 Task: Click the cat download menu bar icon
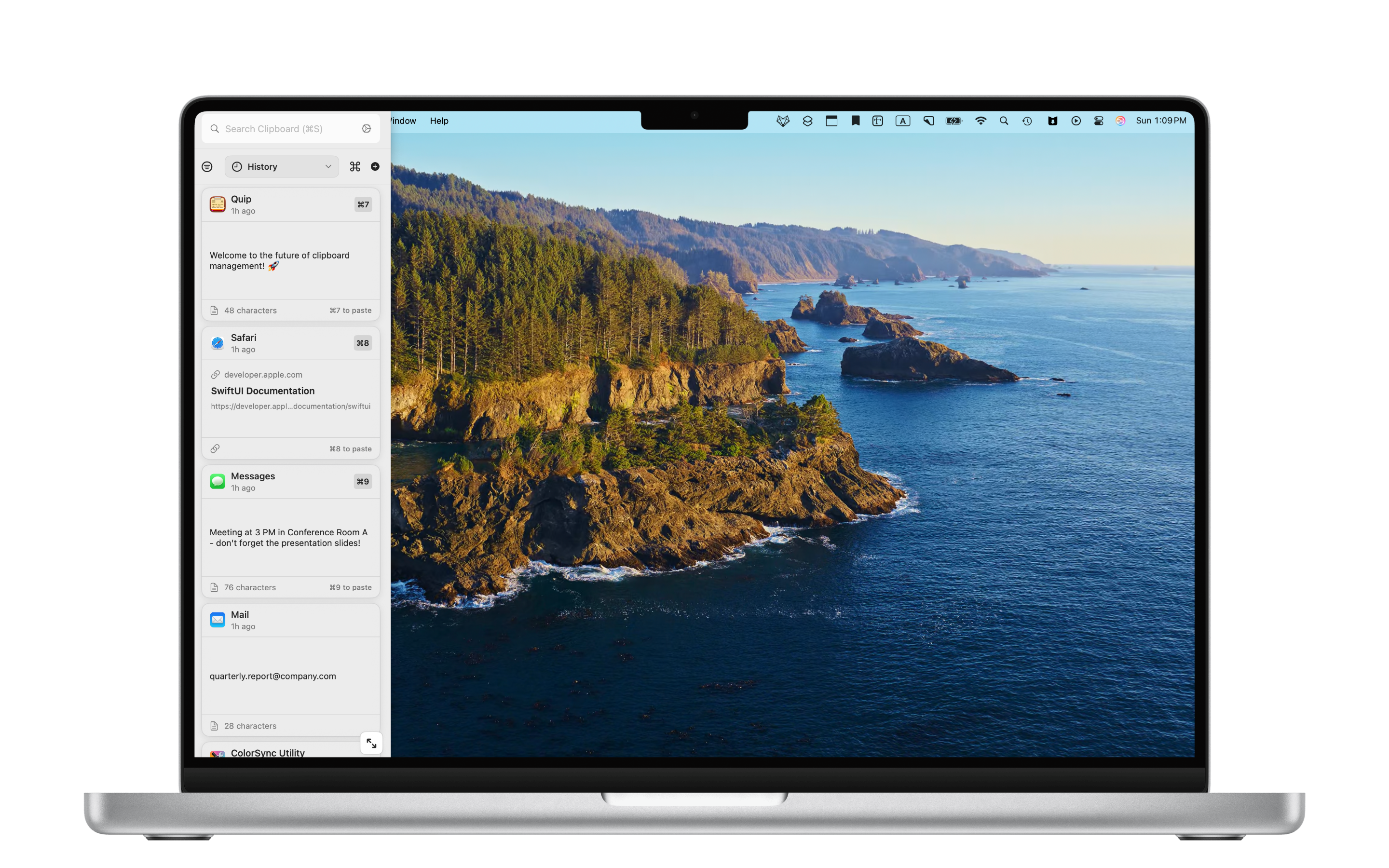tap(1053, 121)
